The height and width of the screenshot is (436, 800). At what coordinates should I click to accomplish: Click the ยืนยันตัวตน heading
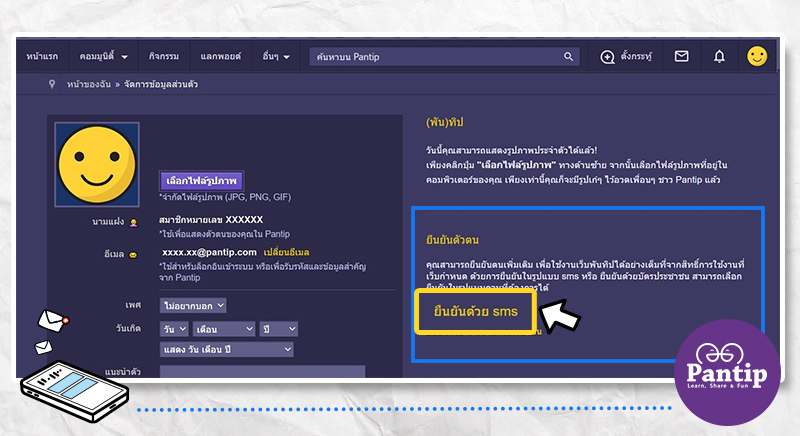coord(452,240)
